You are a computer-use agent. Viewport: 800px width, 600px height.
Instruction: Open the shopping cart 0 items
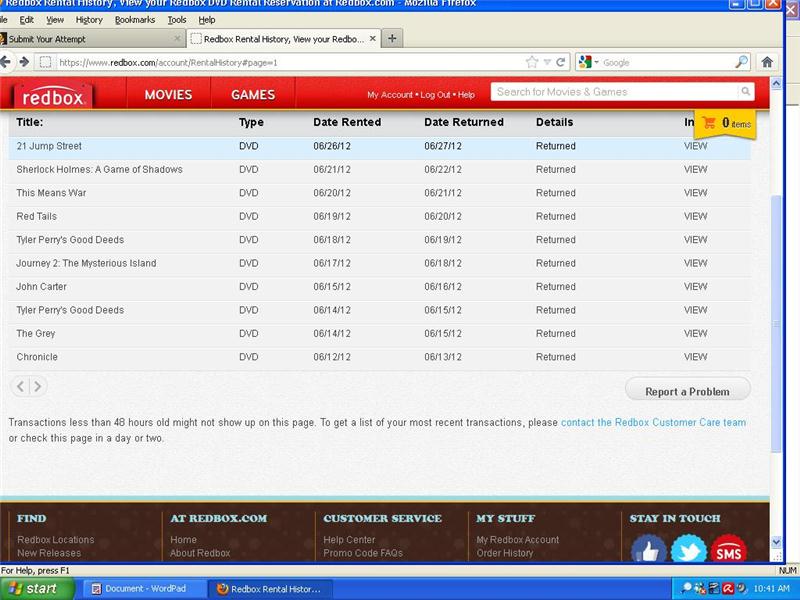(725, 123)
